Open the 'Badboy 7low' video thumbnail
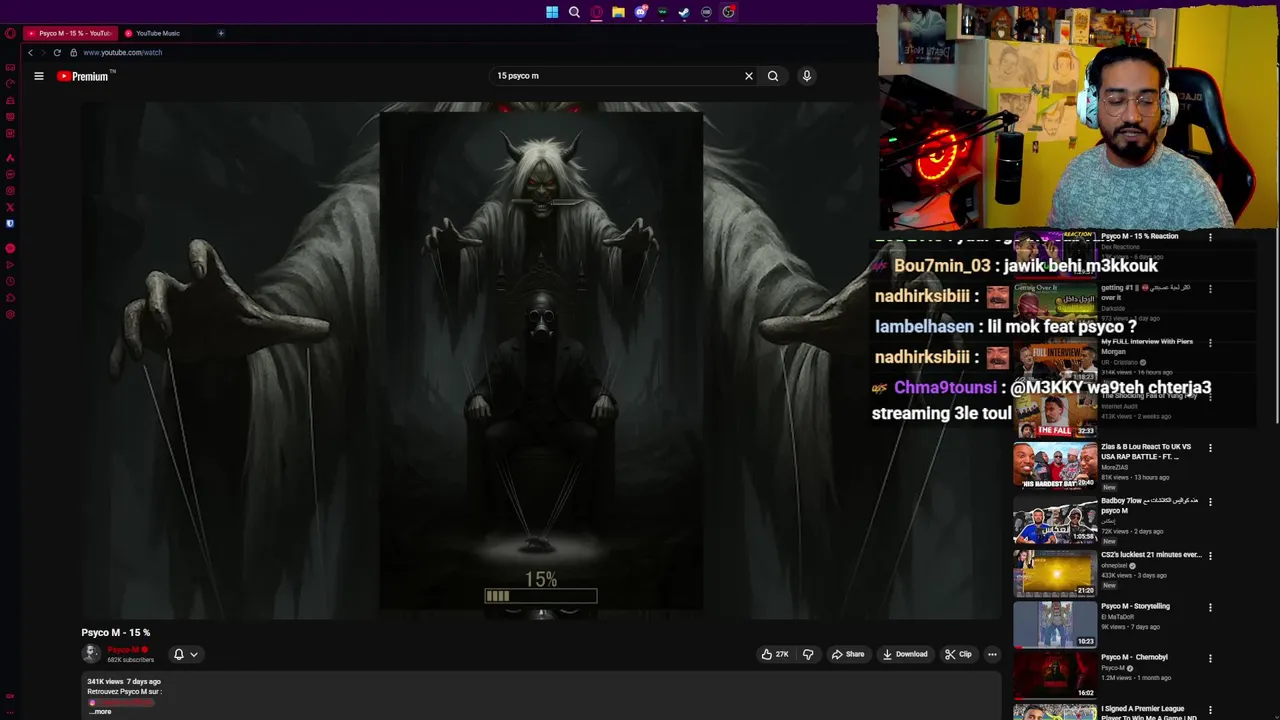 [1055, 520]
